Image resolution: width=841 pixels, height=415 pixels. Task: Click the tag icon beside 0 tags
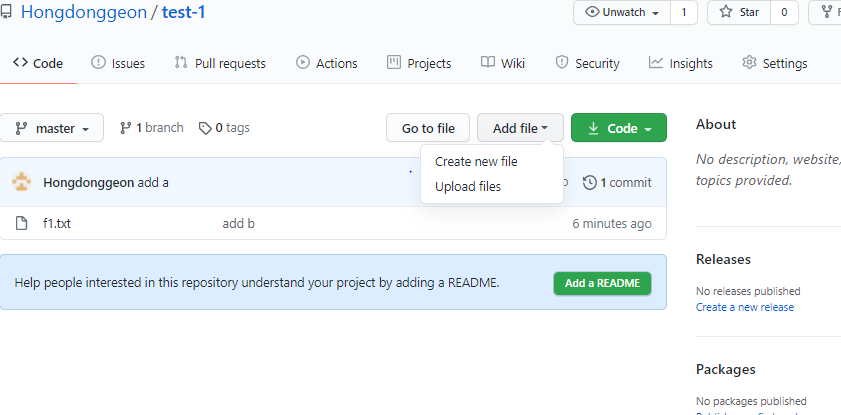[205, 128]
